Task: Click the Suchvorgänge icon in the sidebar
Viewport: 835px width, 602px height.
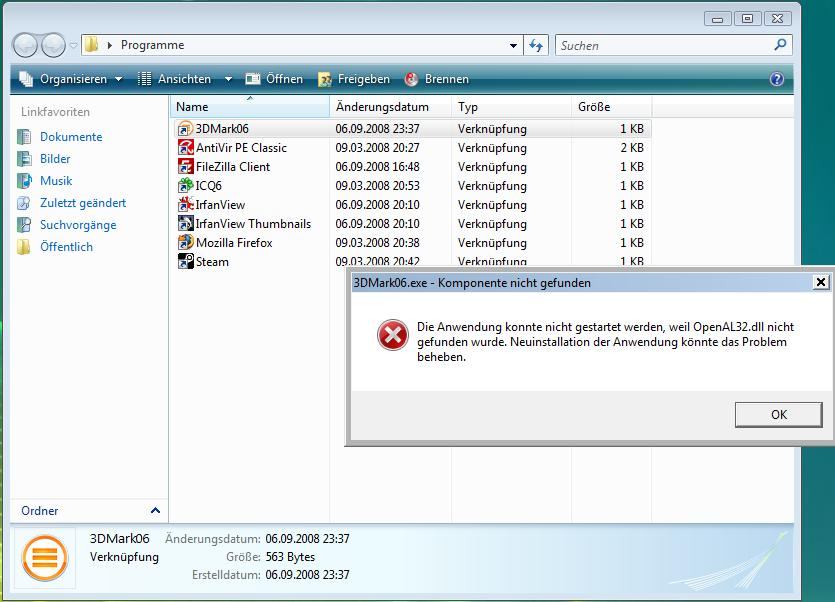Action: (24, 225)
